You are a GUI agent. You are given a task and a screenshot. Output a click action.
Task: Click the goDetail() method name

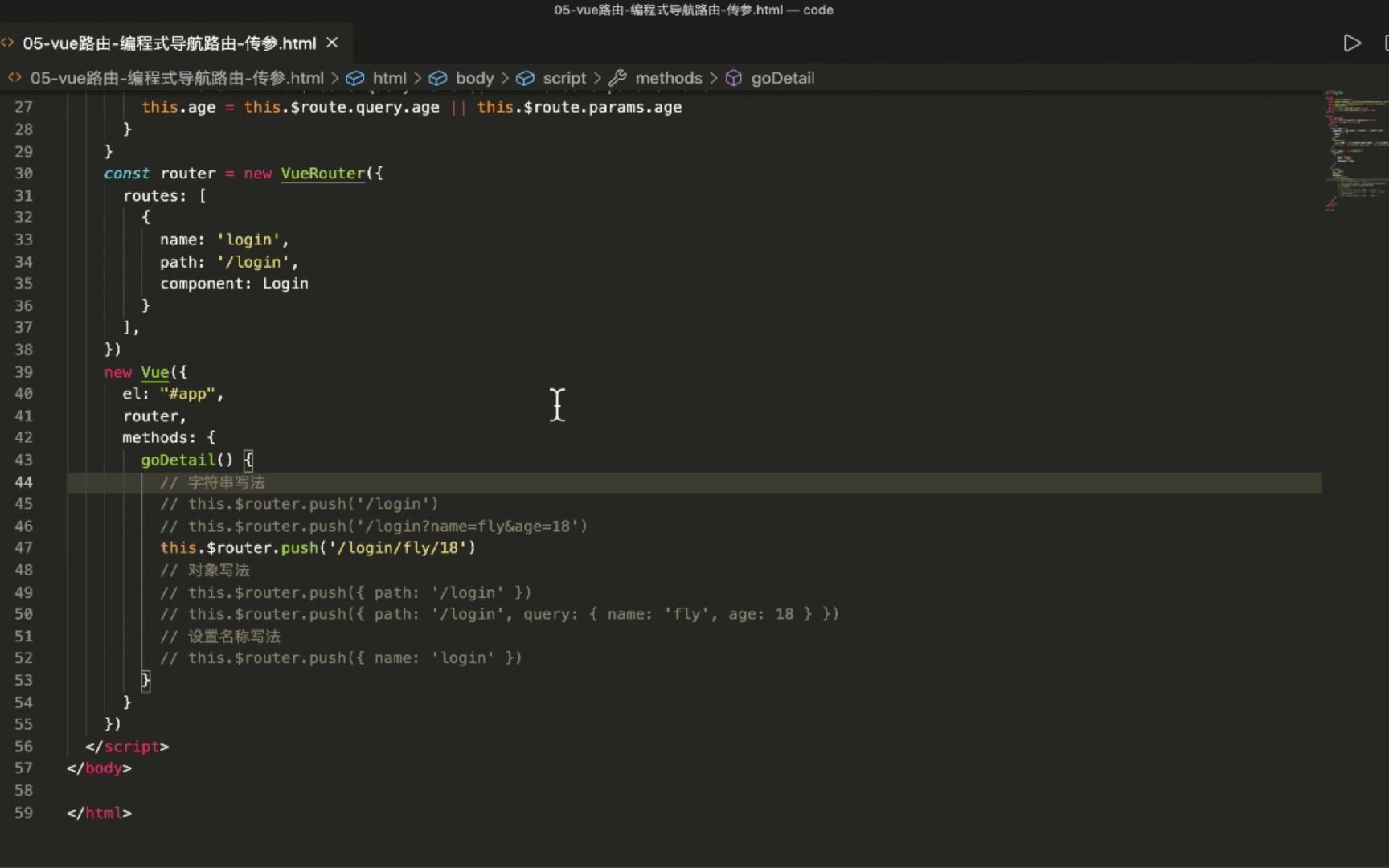click(x=178, y=460)
